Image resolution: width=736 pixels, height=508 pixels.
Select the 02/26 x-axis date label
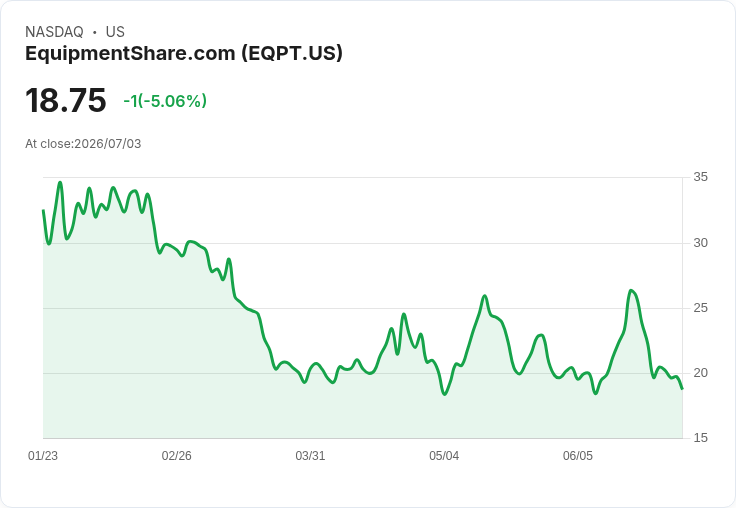pyautogui.click(x=176, y=456)
